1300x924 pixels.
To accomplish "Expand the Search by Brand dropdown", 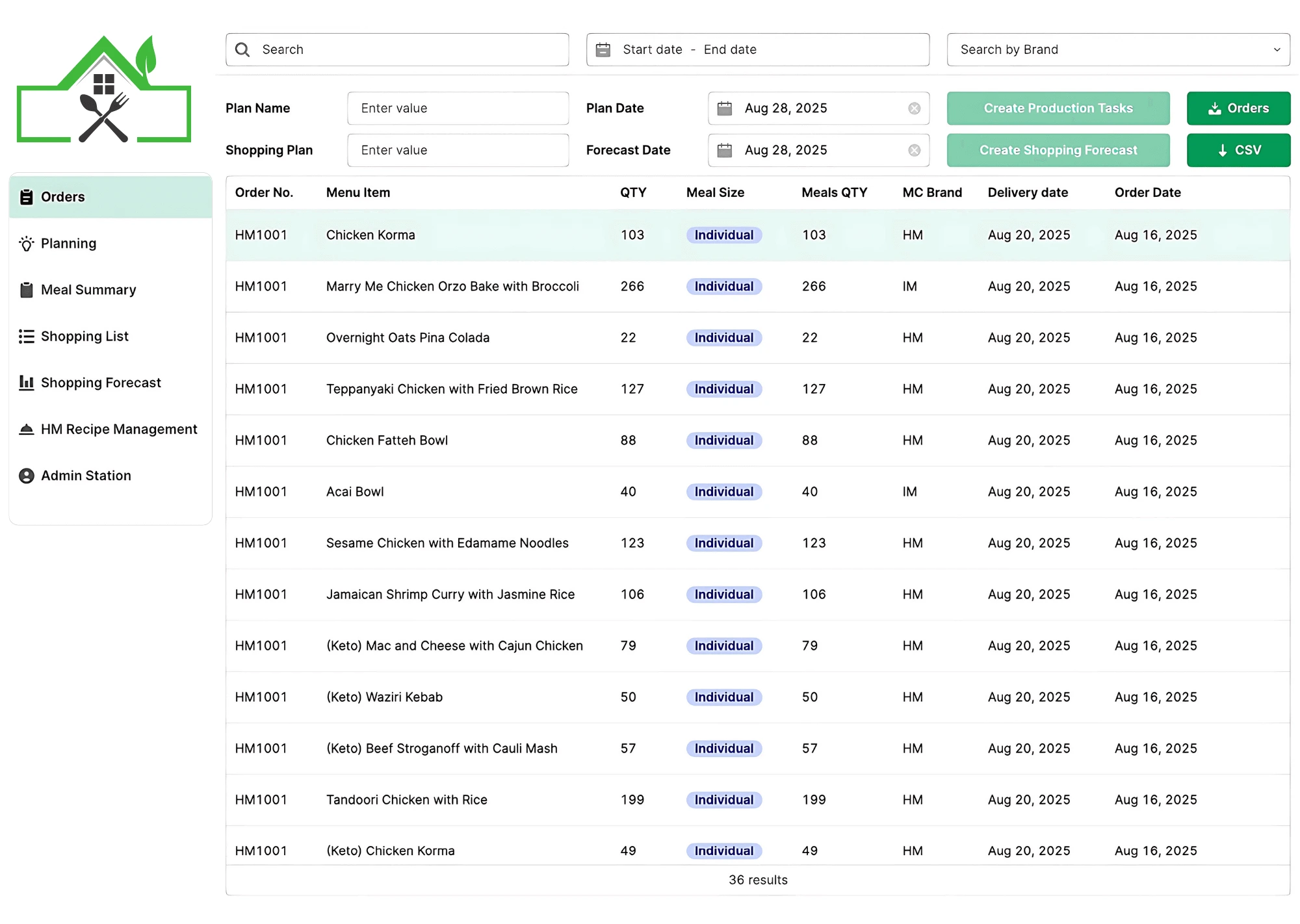I will pos(1118,50).
